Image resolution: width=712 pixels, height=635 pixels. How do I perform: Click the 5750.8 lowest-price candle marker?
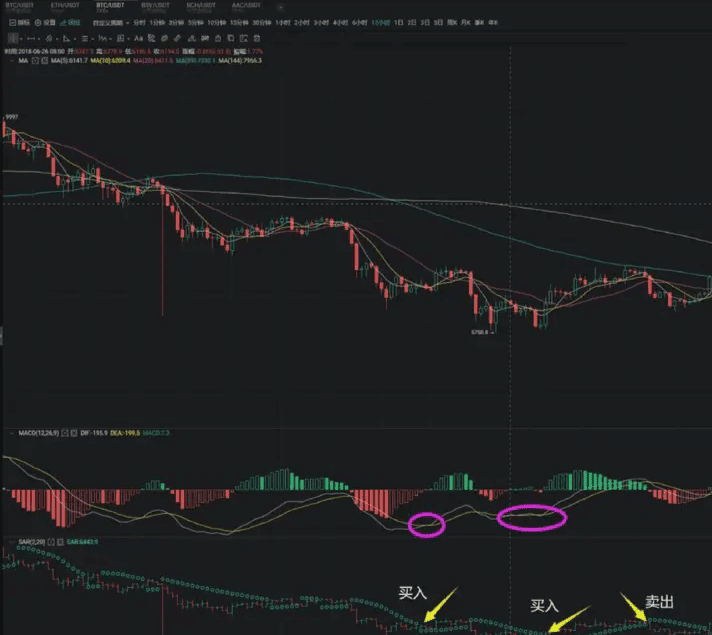480,332
